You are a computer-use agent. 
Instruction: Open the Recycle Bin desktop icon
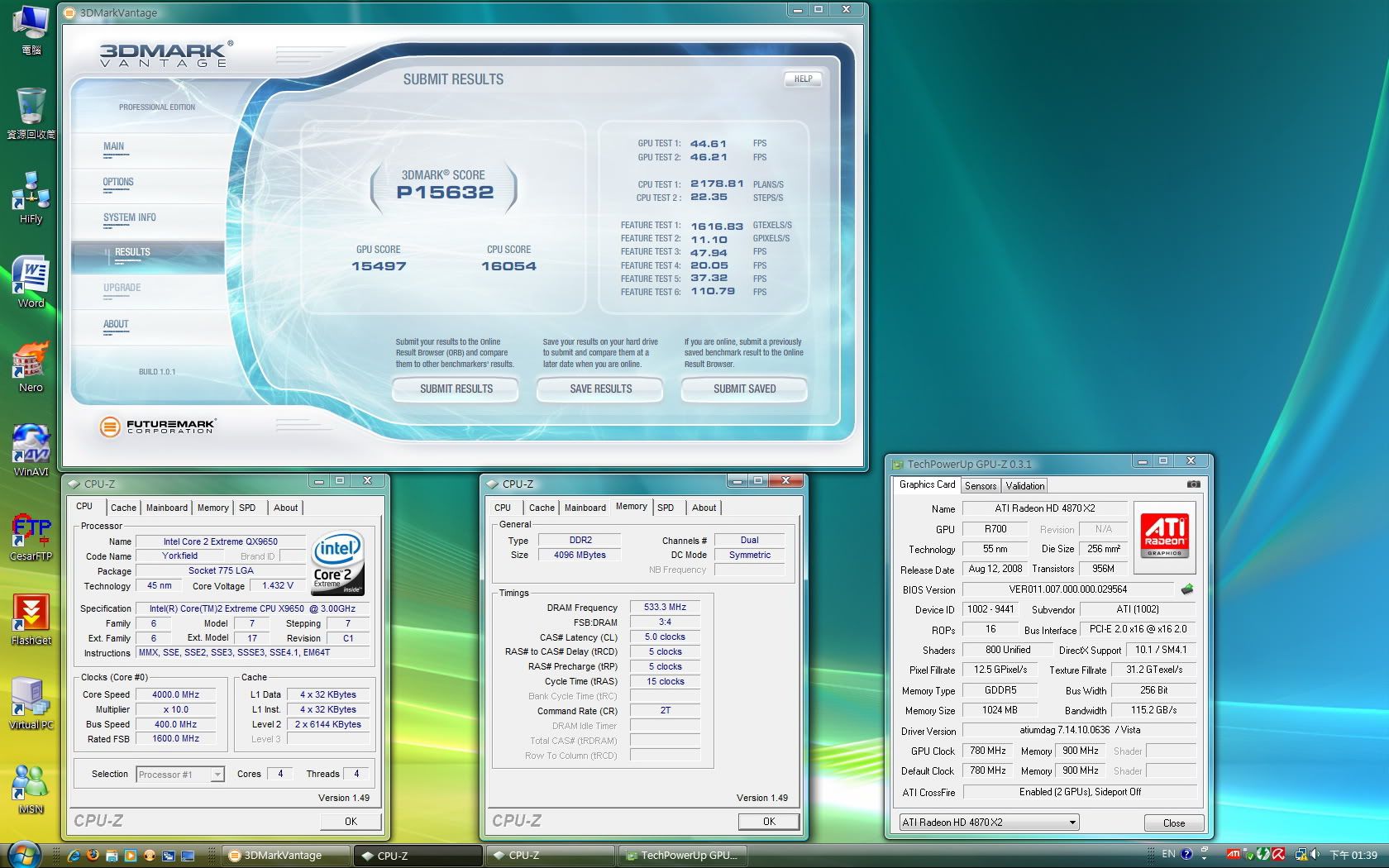click(31, 113)
